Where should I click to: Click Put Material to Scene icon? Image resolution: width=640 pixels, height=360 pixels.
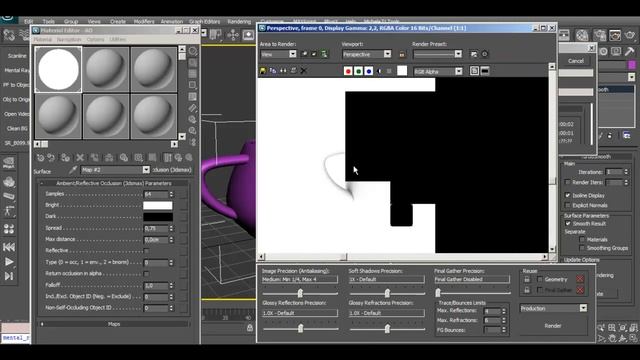[x=51, y=158]
